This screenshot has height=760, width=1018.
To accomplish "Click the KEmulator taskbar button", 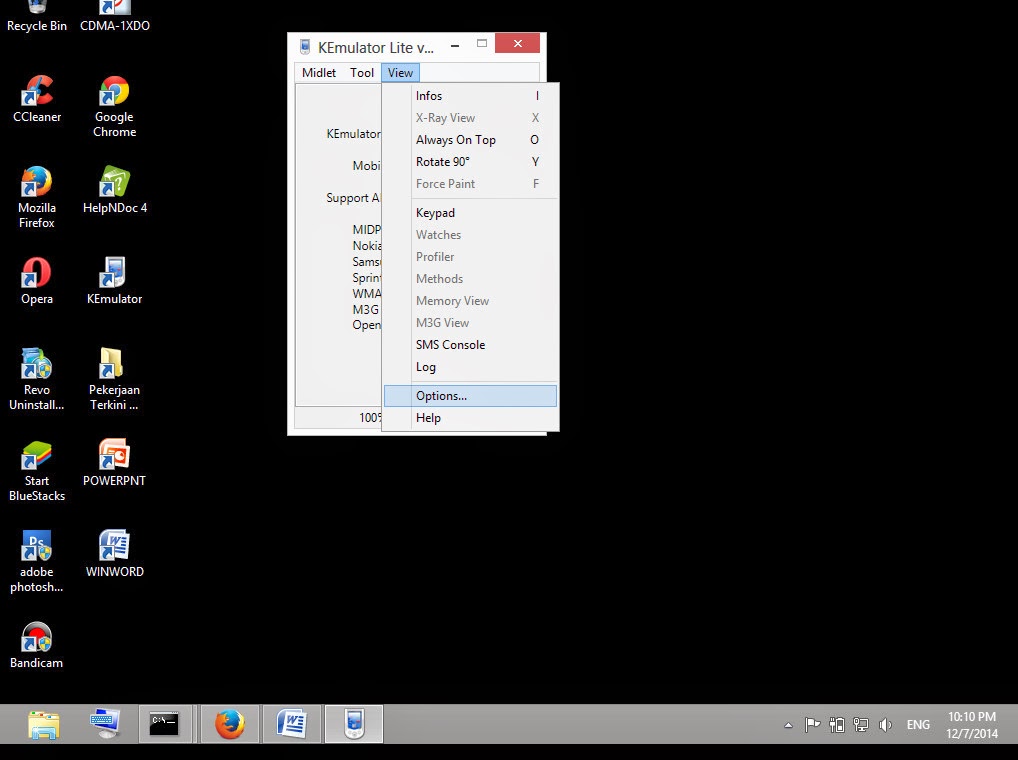I will click(354, 724).
